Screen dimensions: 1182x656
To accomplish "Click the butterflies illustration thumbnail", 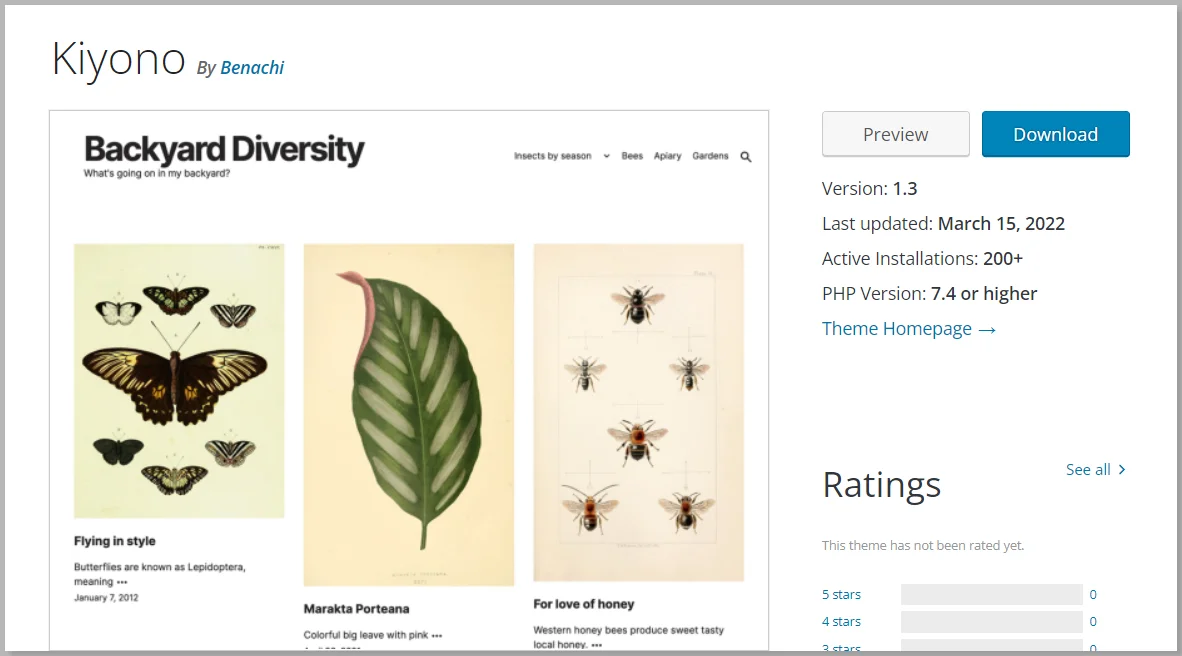I will pos(179,381).
